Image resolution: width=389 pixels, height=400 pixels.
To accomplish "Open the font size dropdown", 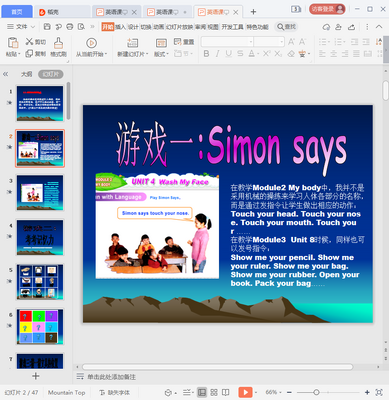I will tap(282, 42).
